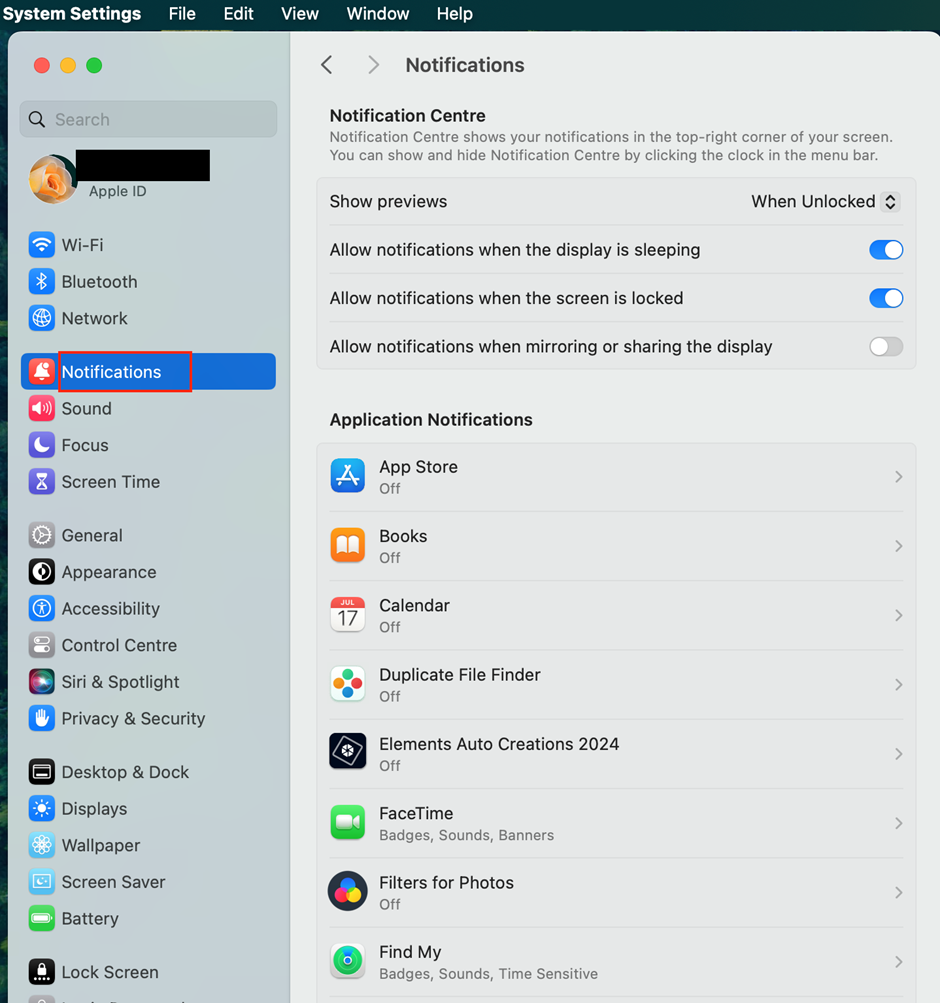Enable notifications when mirroring the display
Screen dimensions: 940x1003
pyautogui.click(x=886, y=347)
